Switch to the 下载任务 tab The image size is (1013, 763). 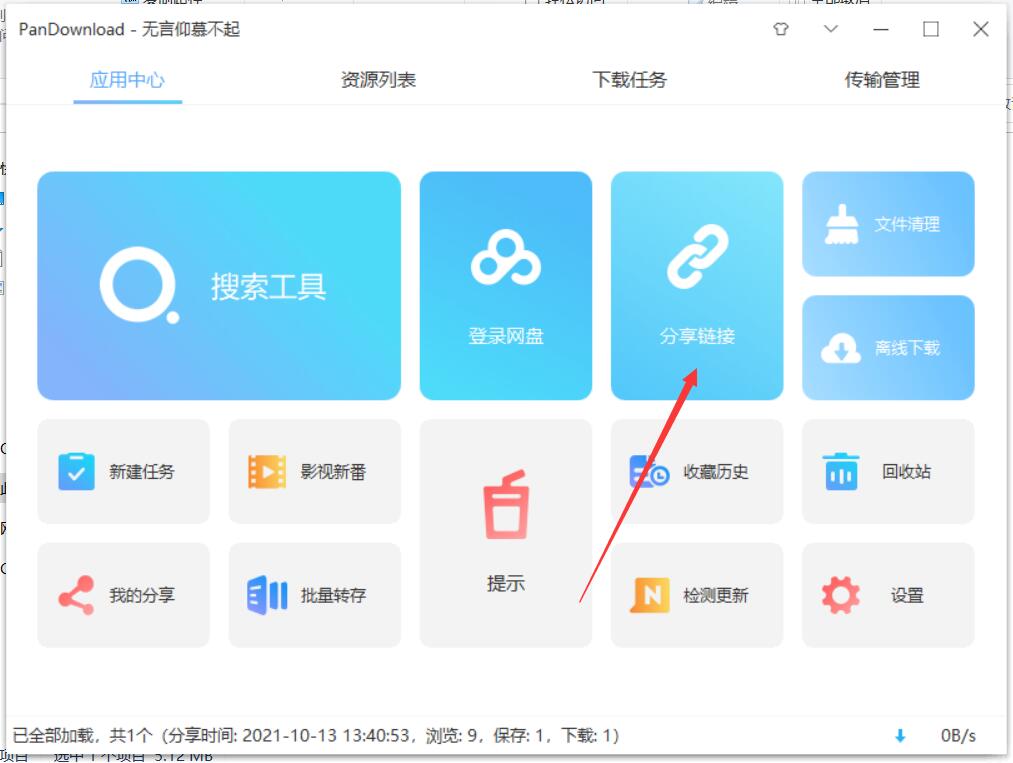[630, 80]
